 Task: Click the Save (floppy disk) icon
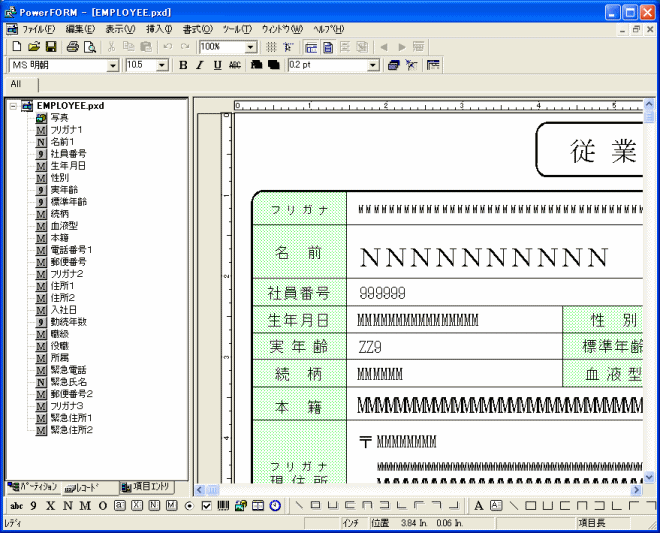coord(50,47)
